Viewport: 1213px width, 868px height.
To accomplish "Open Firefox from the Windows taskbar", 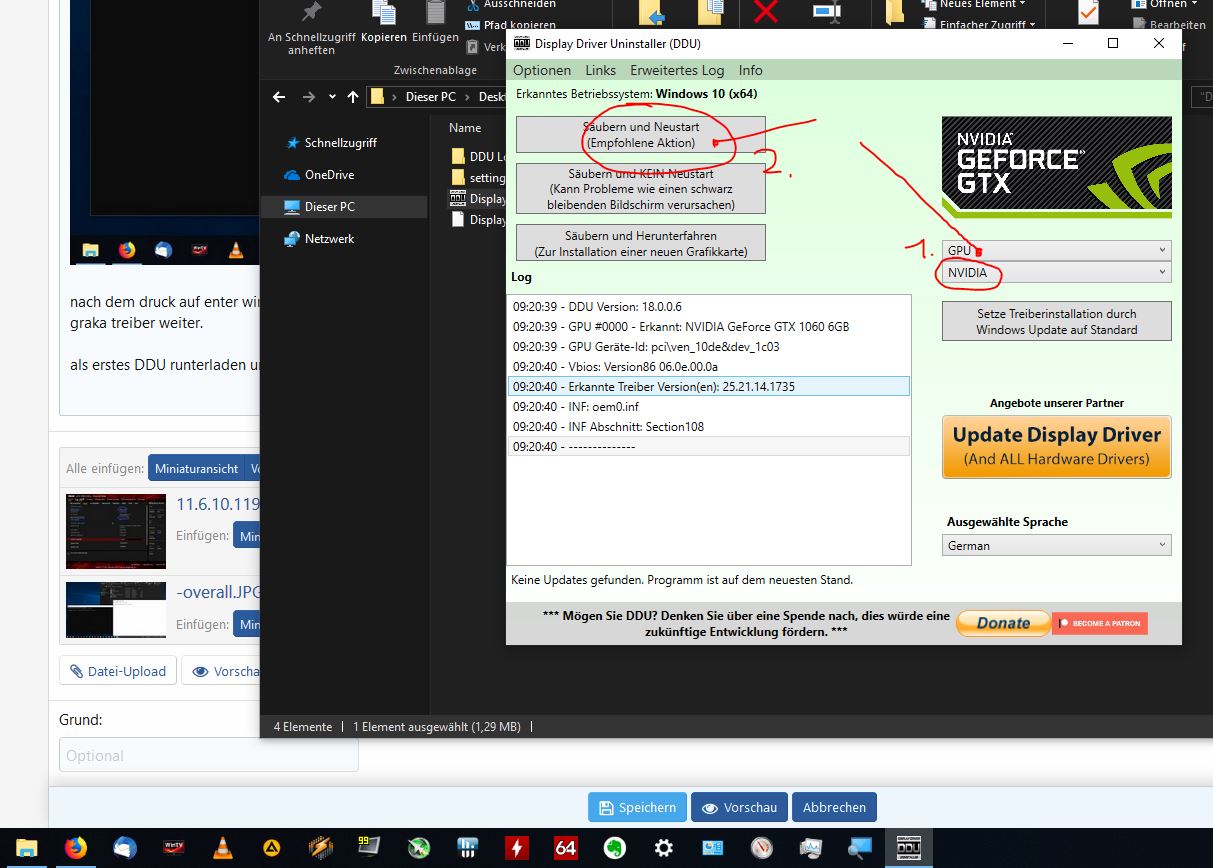I will 75,848.
